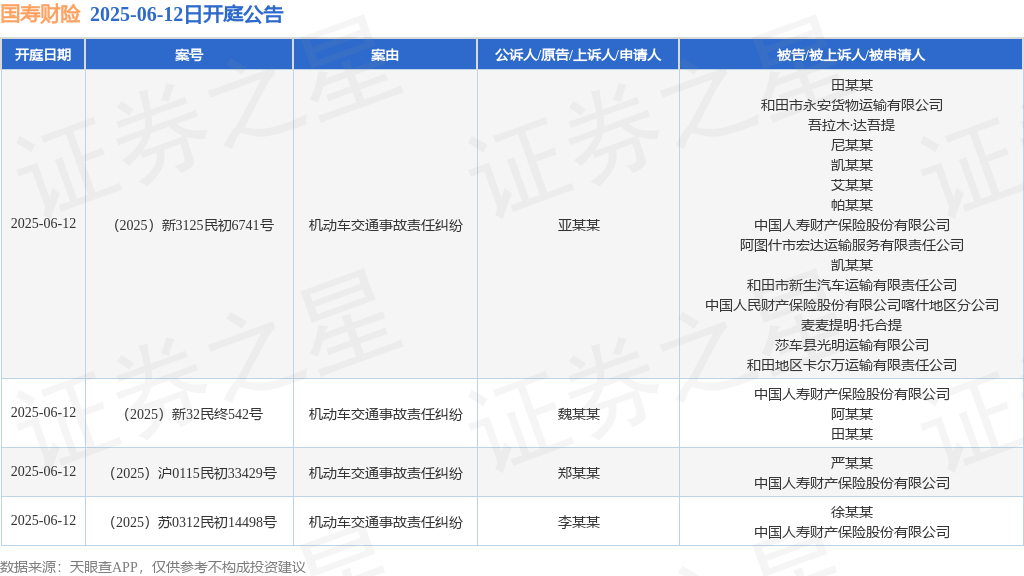1024x576 pixels.
Task: Click defendant 严某某
Action: 852,463
